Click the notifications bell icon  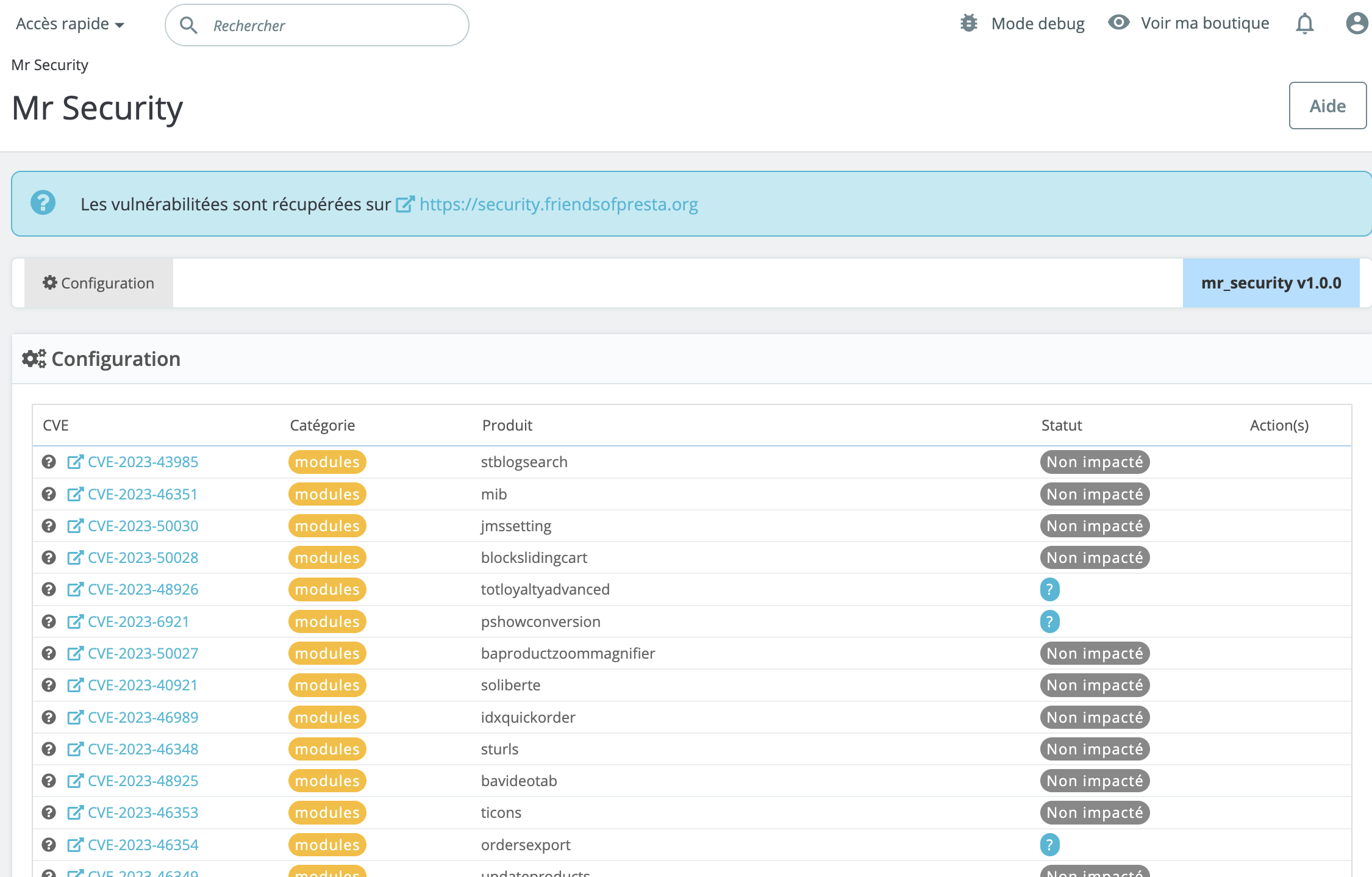(x=1304, y=24)
